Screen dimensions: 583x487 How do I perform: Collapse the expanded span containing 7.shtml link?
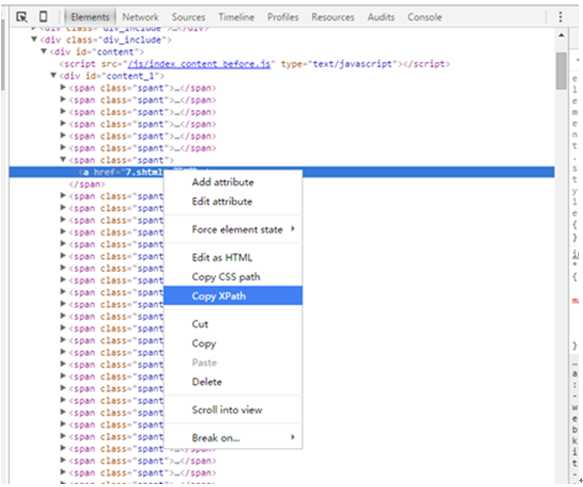[x=63, y=159]
